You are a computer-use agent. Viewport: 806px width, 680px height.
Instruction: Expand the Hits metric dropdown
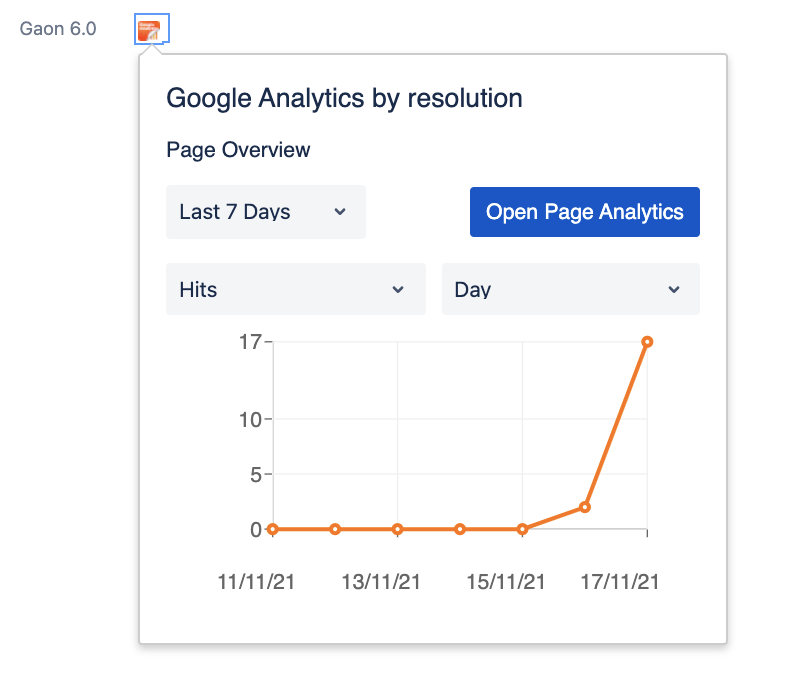click(x=296, y=289)
